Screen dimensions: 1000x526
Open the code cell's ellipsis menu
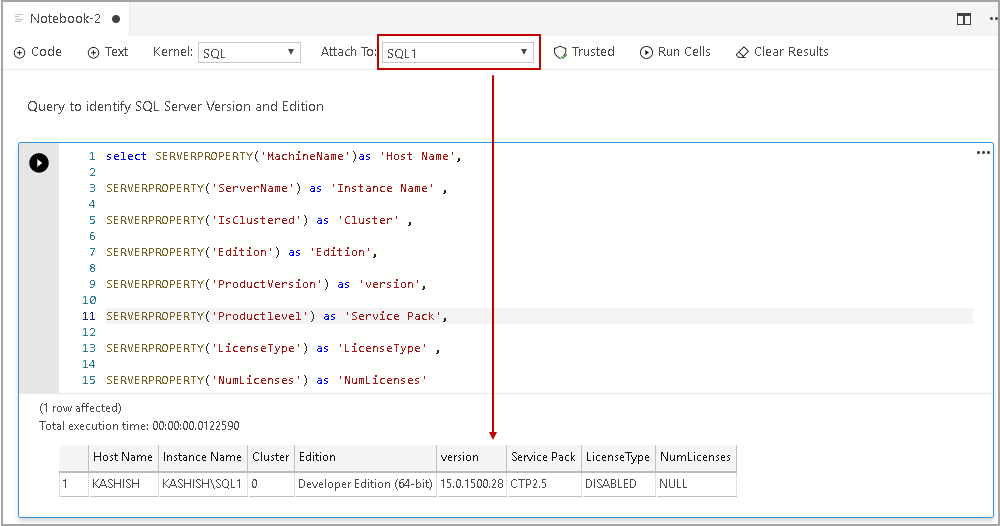982,153
